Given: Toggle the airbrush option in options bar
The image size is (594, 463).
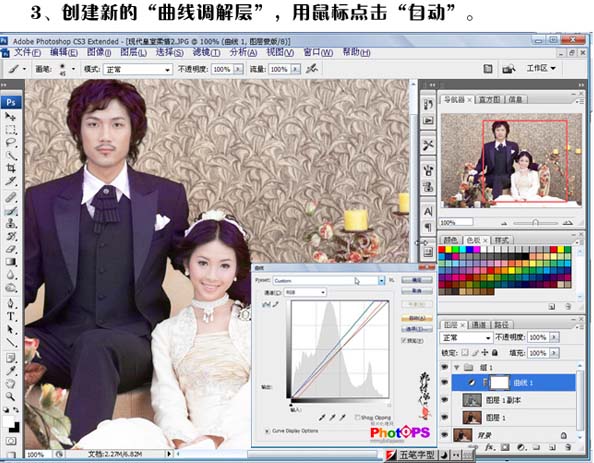Looking at the screenshot, I should [312, 69].
